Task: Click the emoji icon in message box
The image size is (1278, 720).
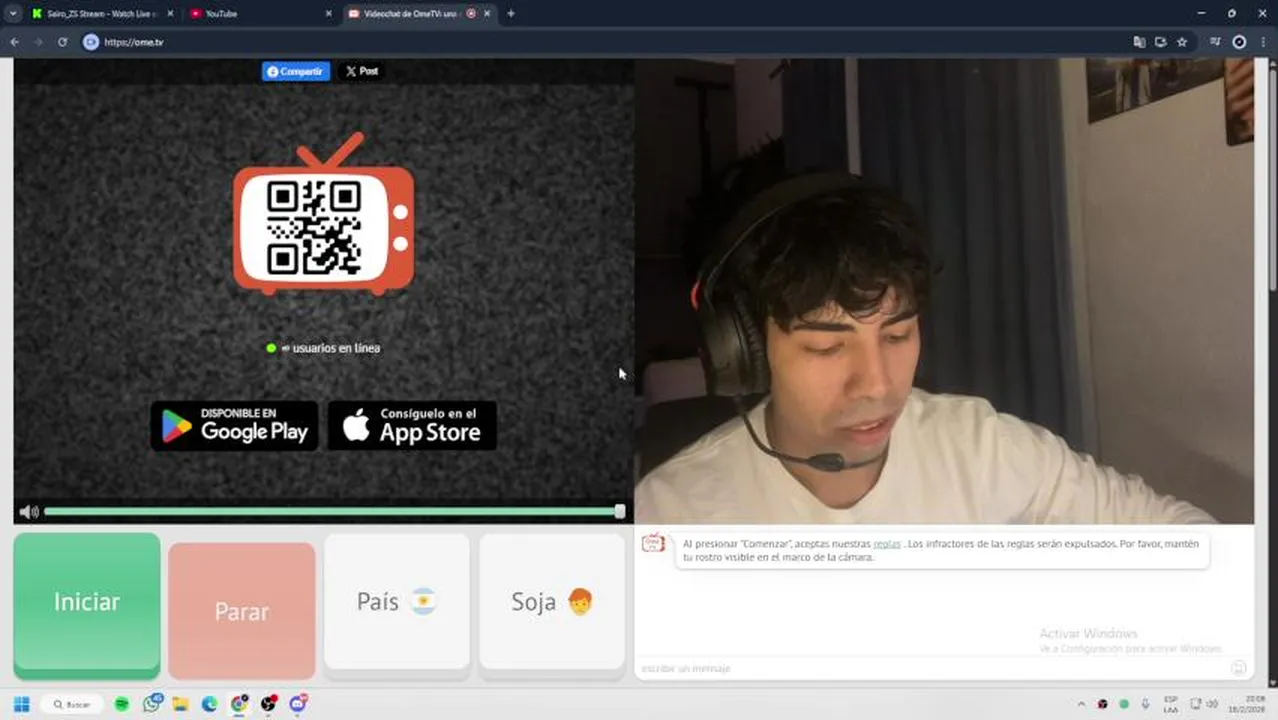Action: point(1238,668)
